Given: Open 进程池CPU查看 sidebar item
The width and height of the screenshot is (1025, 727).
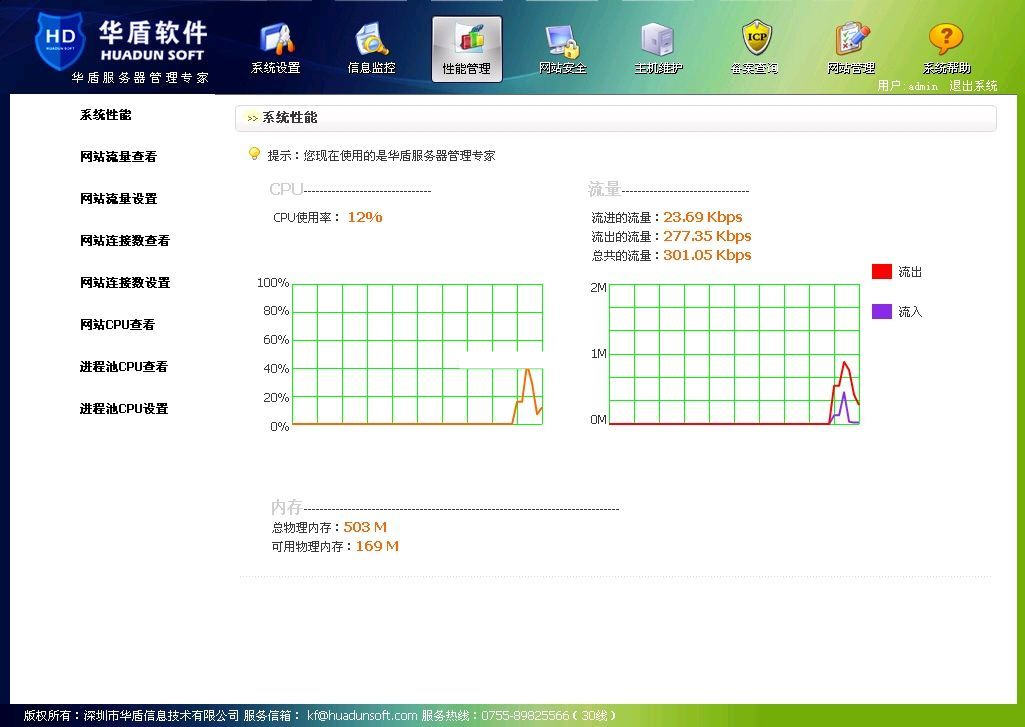Looking at the screenshot, I should click(124, 367).
